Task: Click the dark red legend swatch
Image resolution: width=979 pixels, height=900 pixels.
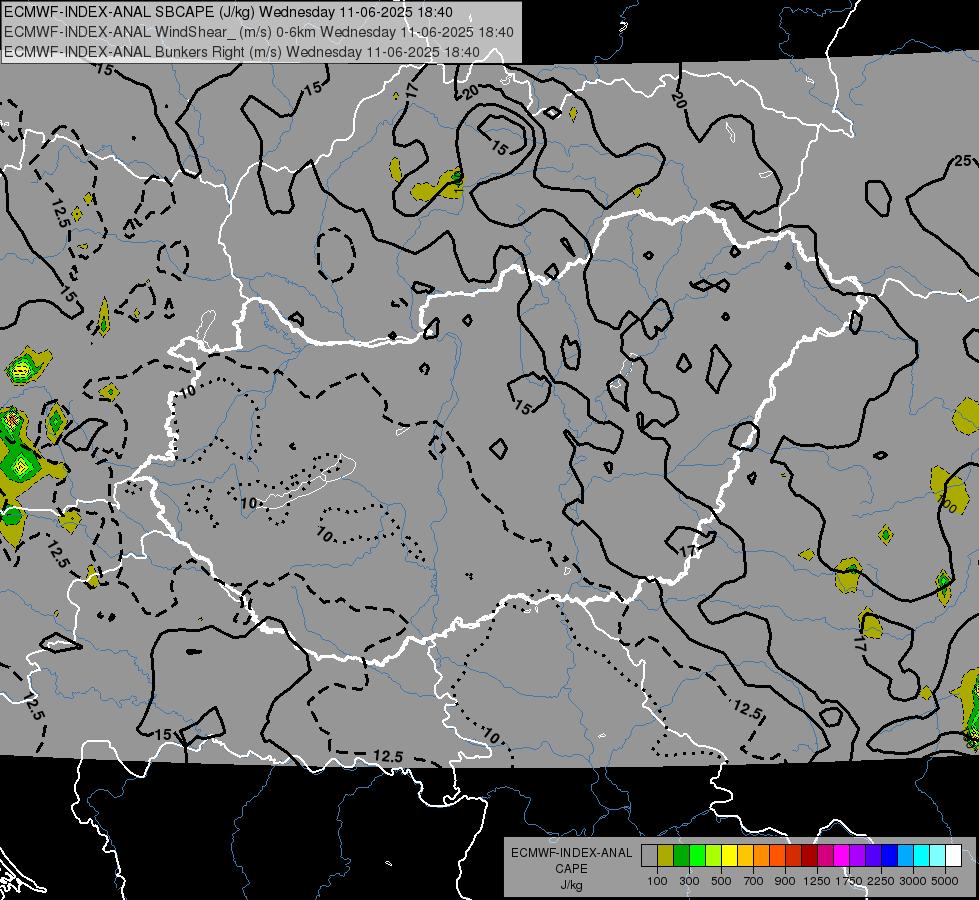Action: coord(810,856)
